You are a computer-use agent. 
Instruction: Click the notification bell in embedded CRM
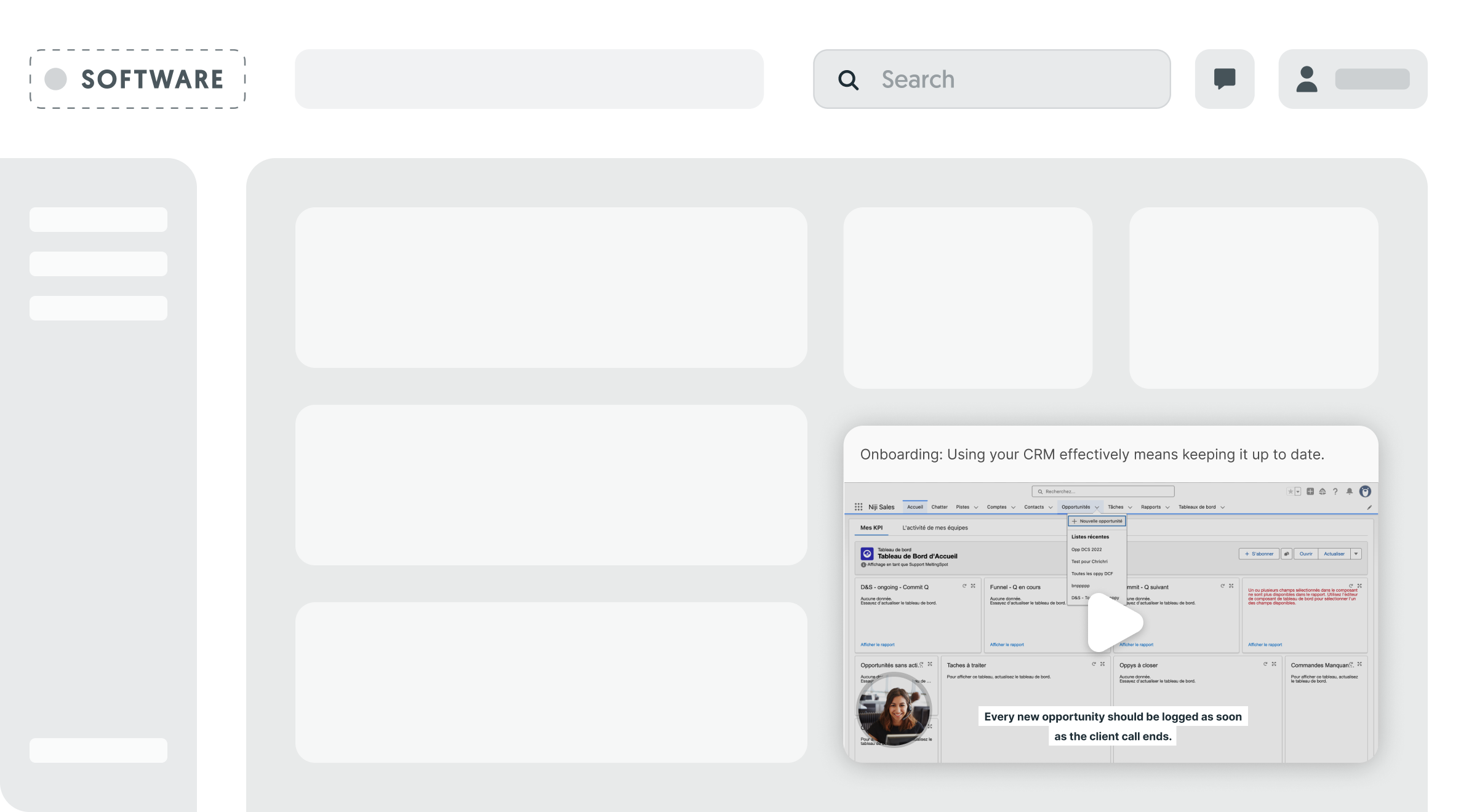[x=1349, y=492]
